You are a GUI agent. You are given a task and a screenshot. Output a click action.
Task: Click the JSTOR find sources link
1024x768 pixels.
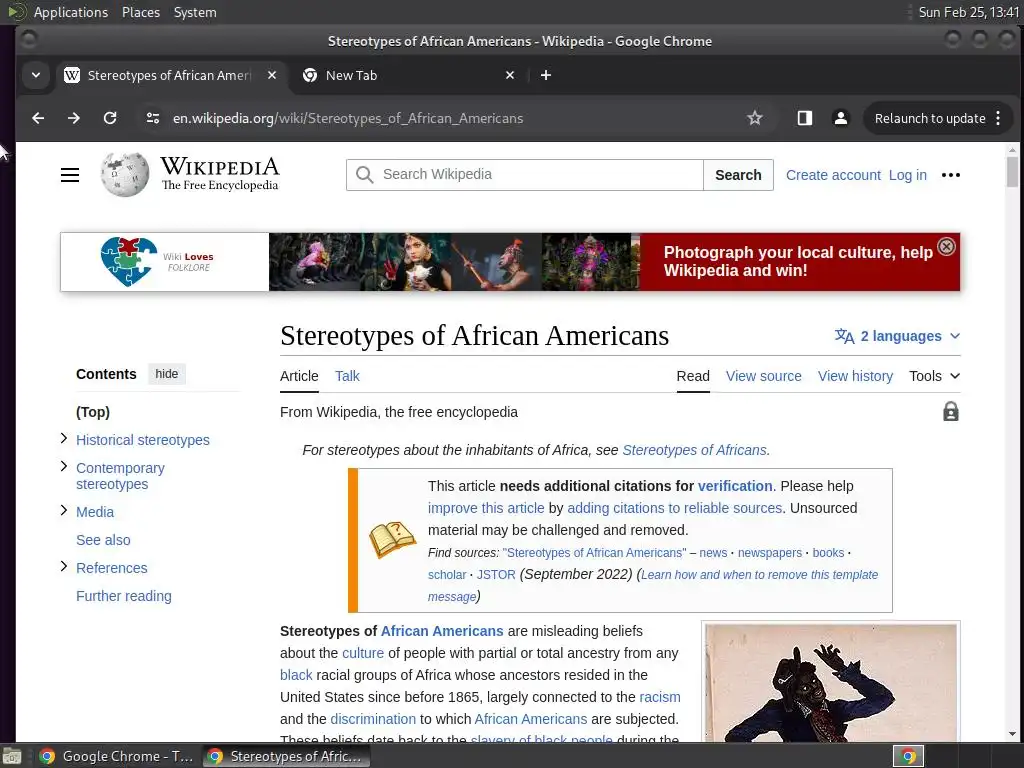[496, 575]
